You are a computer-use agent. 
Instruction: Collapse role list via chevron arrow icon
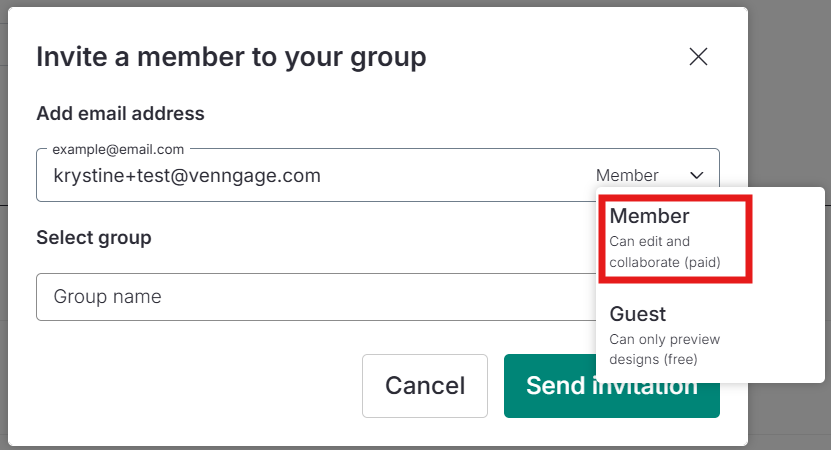coord(696,175)
